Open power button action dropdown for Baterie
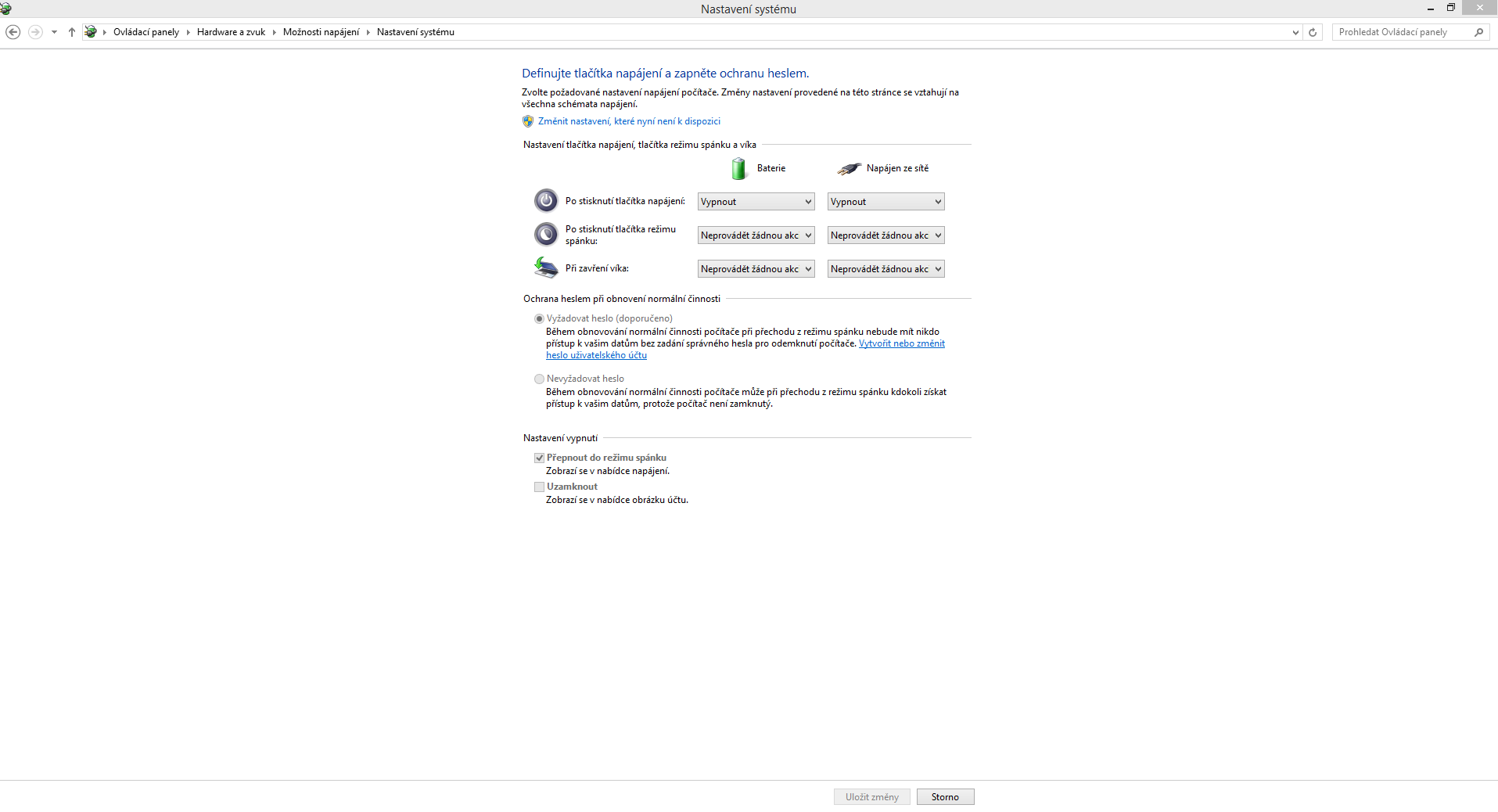This screenshot has height=812, width=1498. [756, 202]
